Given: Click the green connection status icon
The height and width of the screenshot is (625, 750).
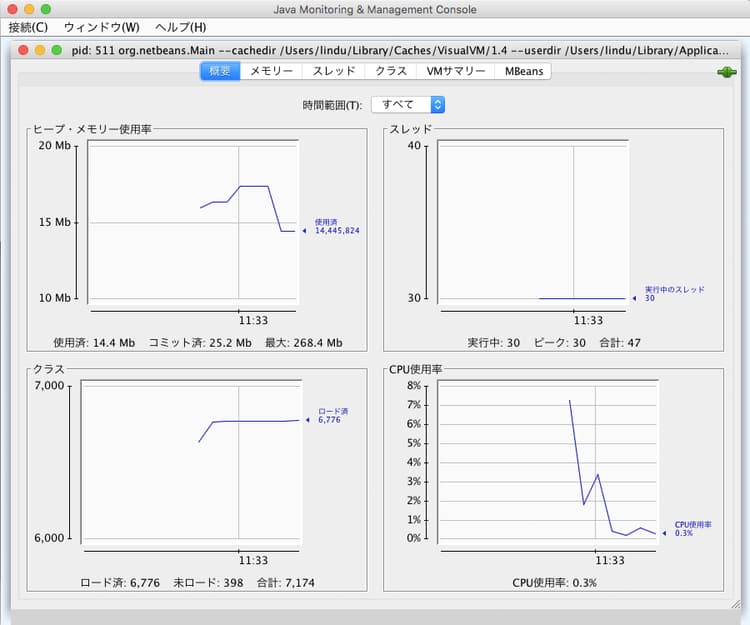Looking at the screenshot, I should coord(727,72).
